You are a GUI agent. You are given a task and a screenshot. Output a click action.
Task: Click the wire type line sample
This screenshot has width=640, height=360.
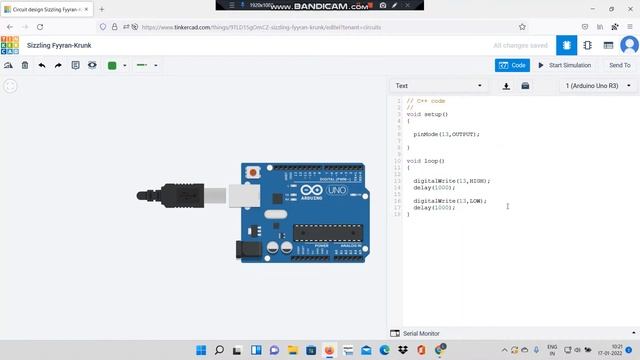(142, 65)
